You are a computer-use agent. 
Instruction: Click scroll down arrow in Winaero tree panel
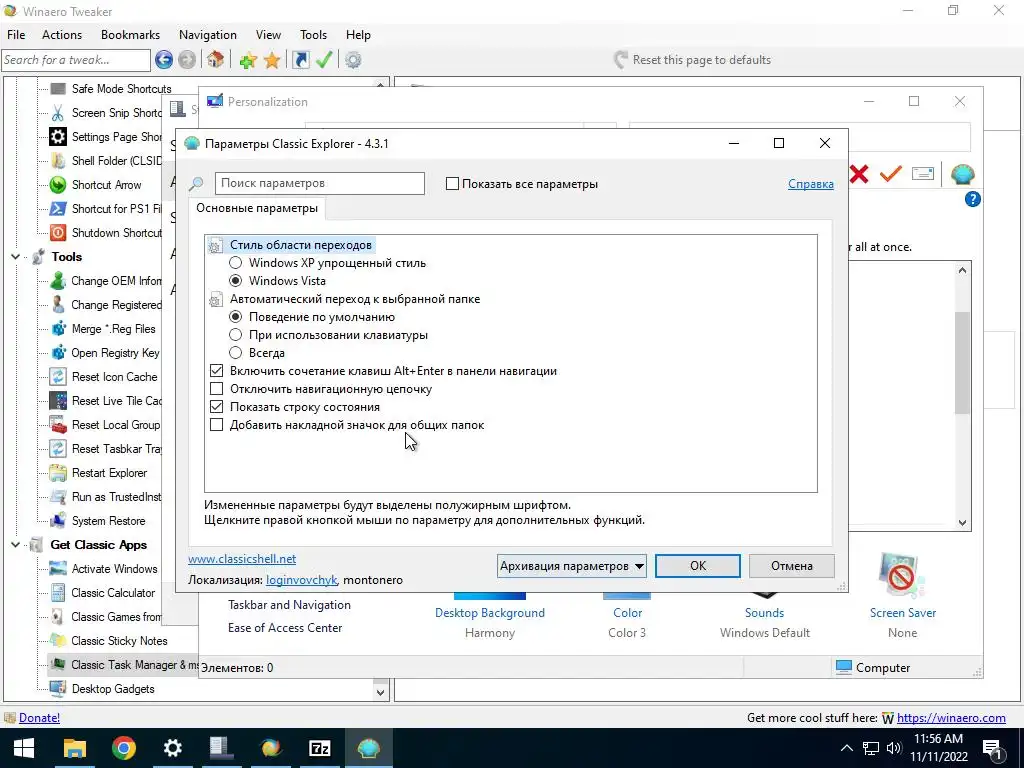380,692
